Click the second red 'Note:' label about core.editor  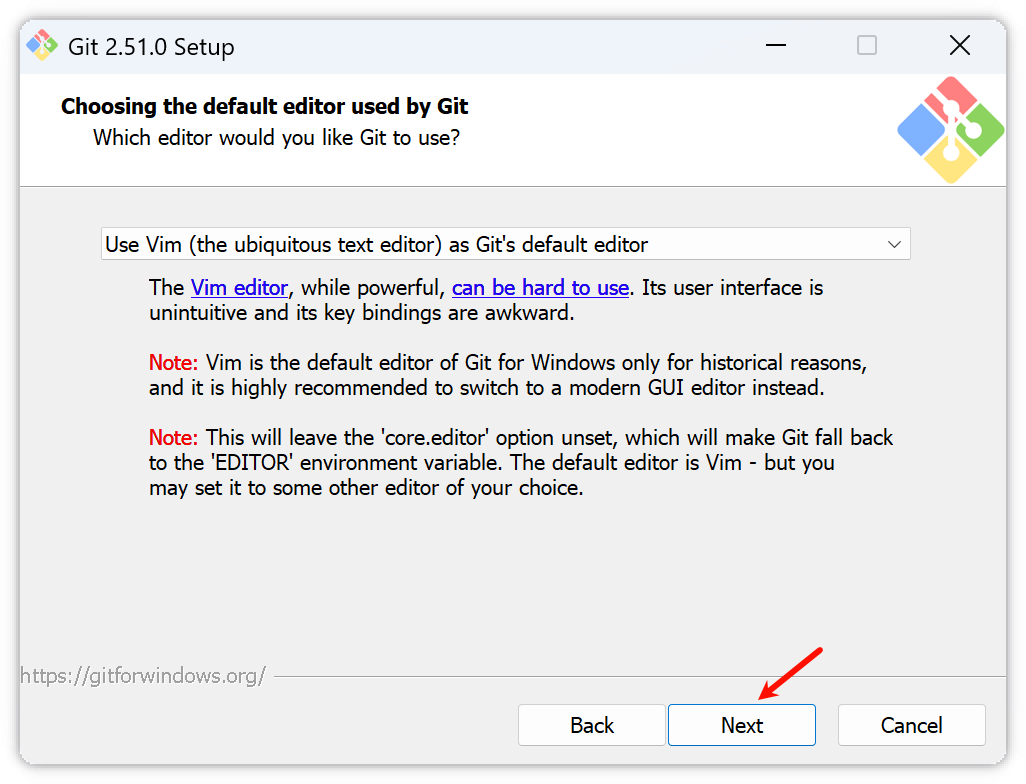(x=174, y=438)
